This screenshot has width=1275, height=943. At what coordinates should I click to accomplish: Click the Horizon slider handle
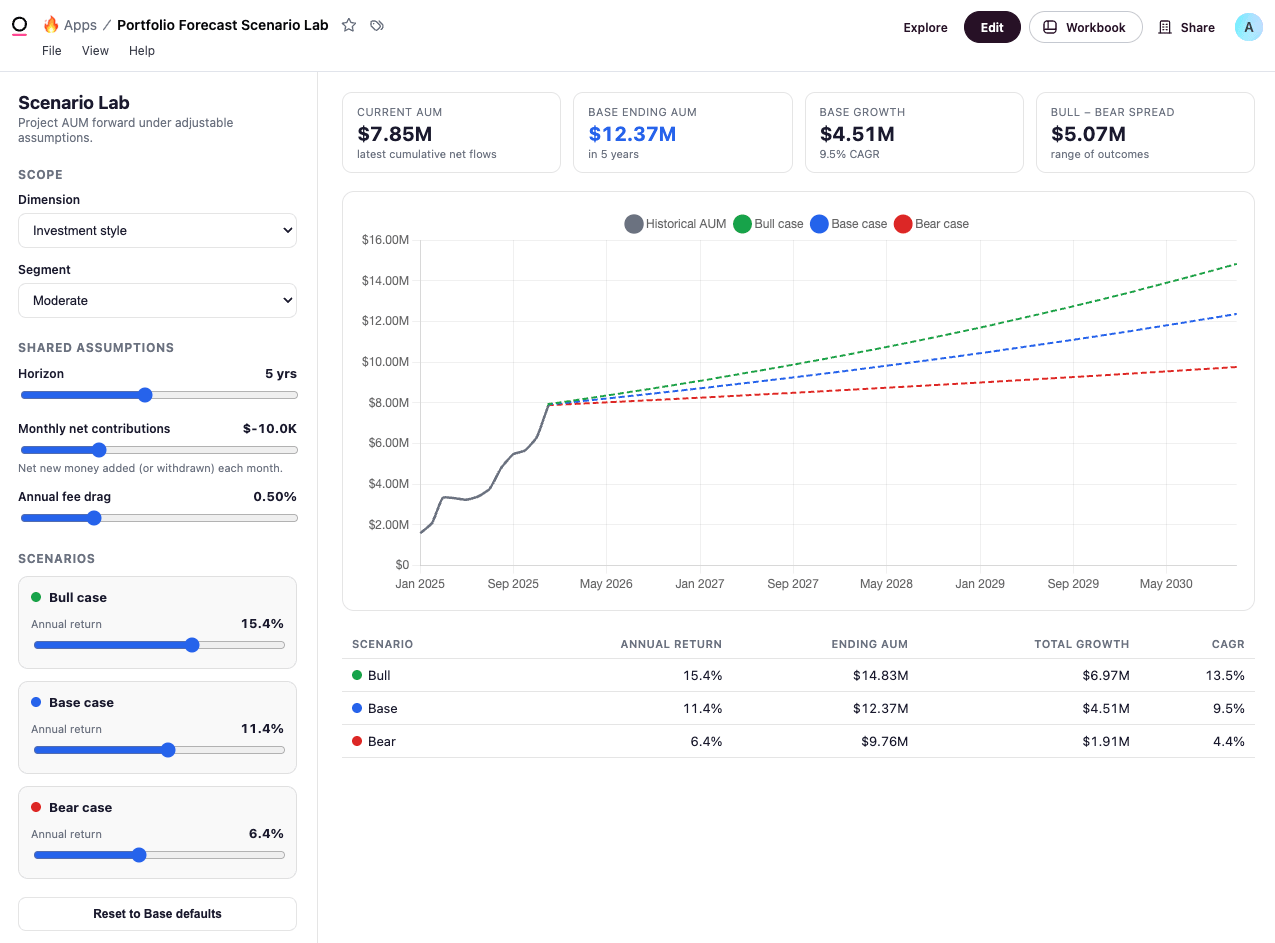pyautogui.click(x=145, y=395)
